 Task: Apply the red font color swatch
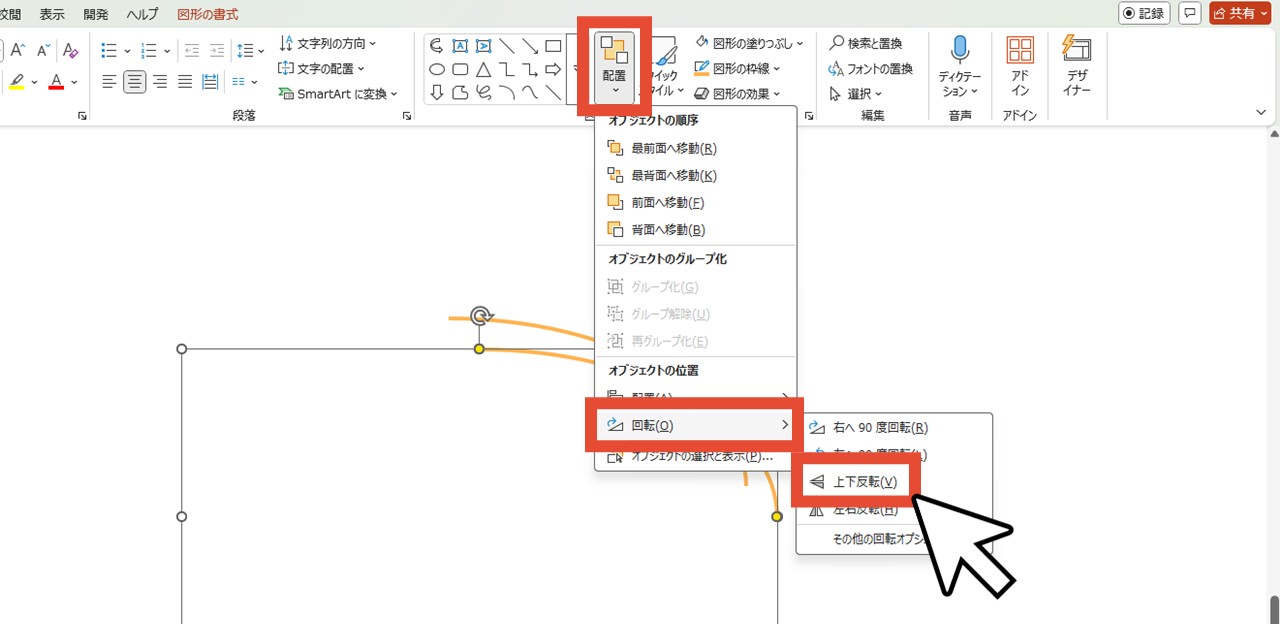coord(55,81)
